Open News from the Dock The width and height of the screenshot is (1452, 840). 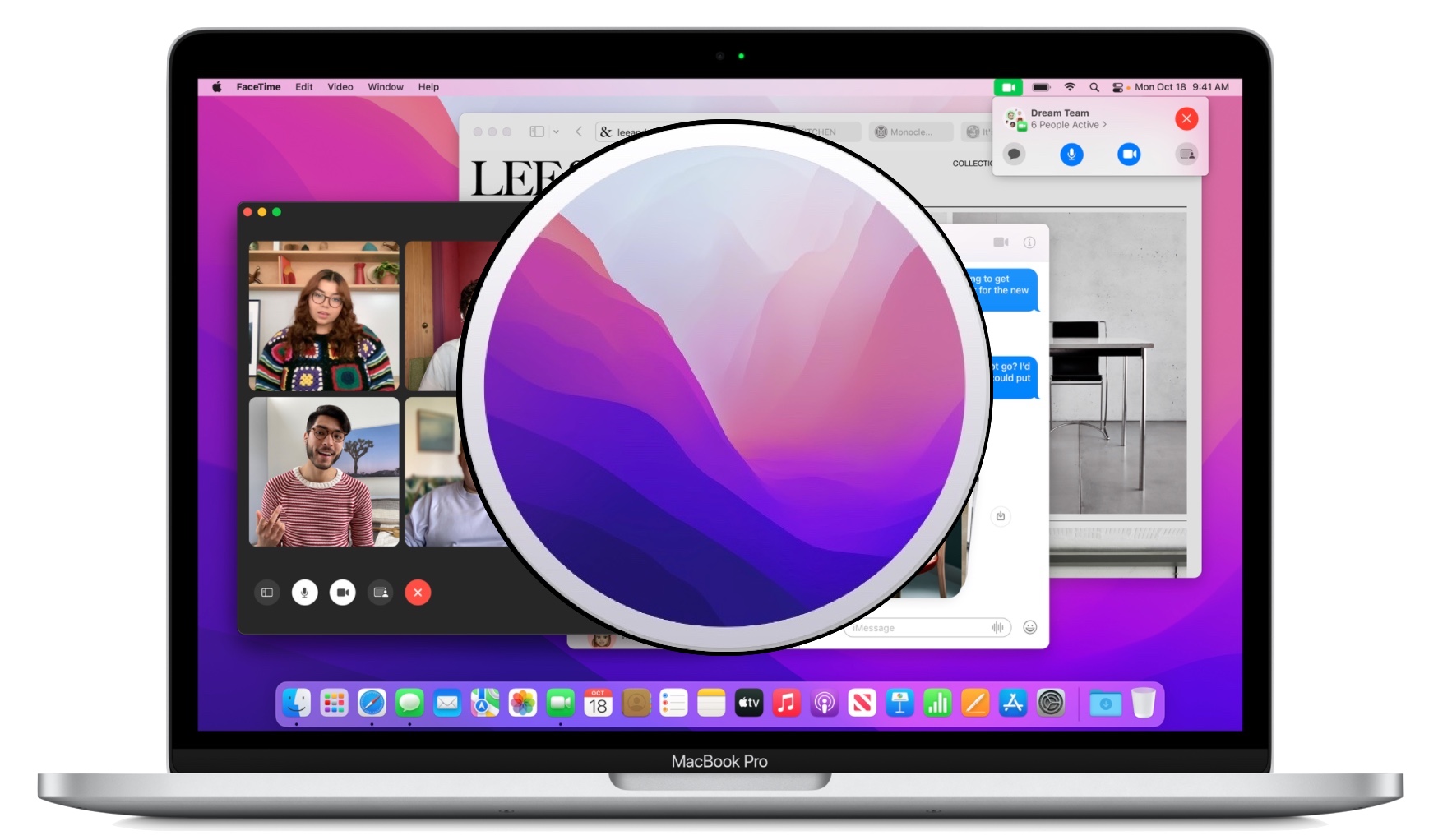click(862, 704)
